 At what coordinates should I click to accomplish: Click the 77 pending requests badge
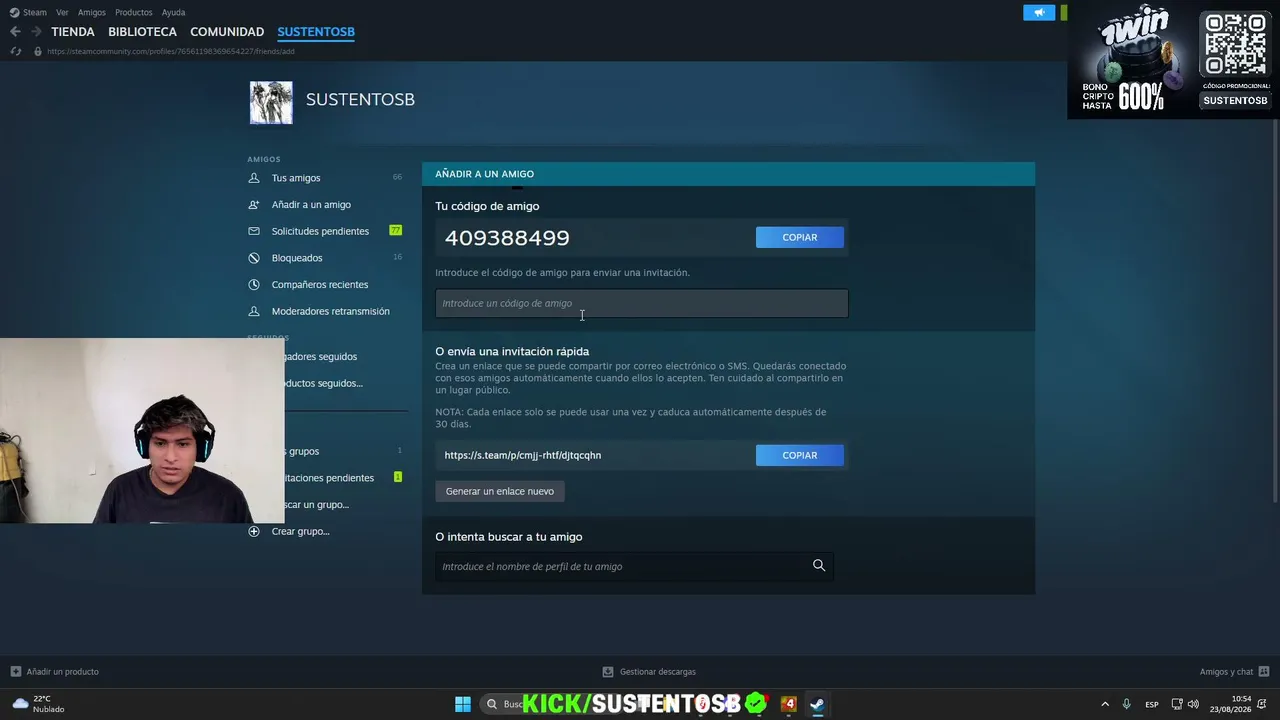396,230
